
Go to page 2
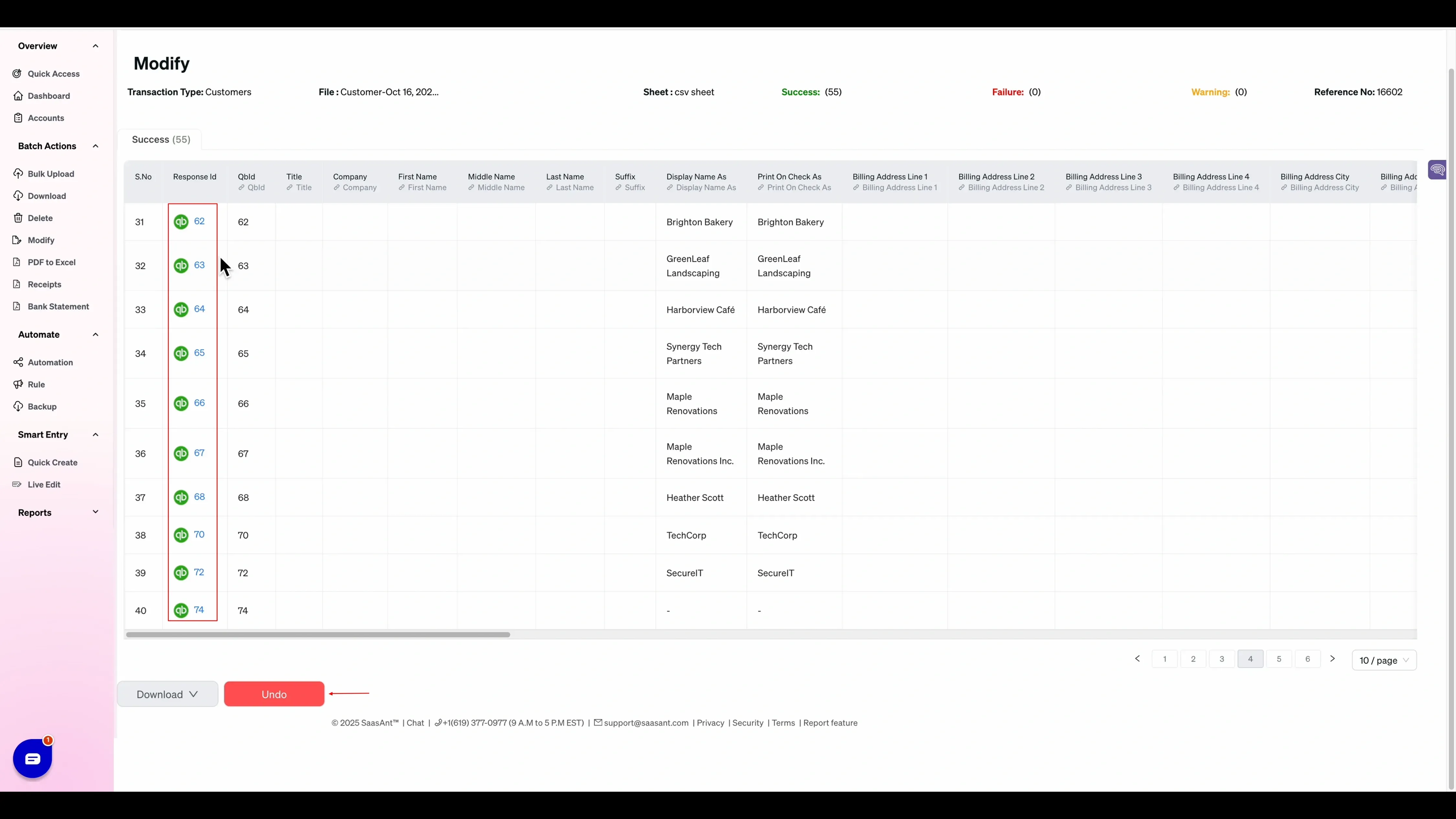(x=1193, y=659)
